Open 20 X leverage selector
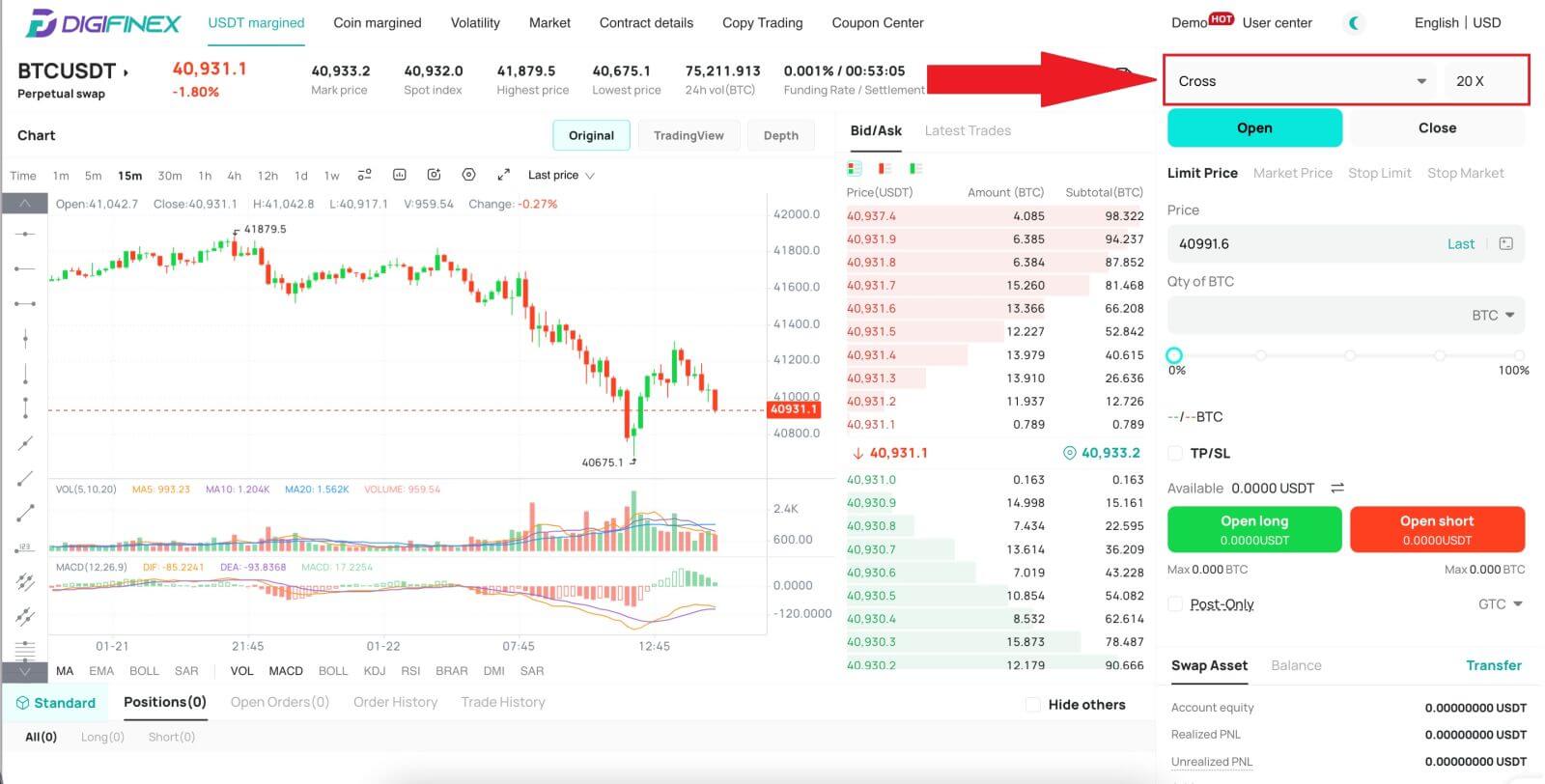This screenshot has width=1545, height=784. 1485,81
